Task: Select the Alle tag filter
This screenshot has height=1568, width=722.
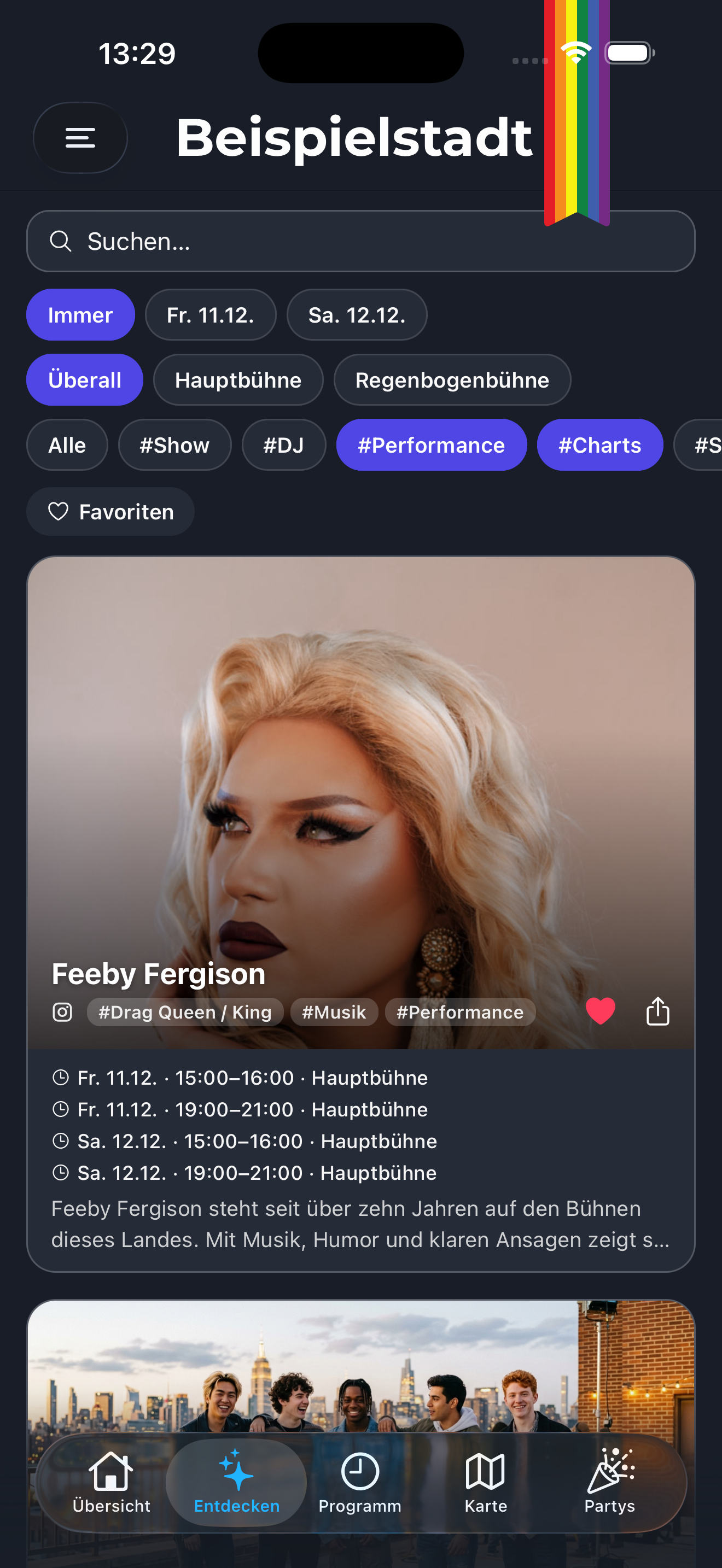Action: tap(67, 445)
